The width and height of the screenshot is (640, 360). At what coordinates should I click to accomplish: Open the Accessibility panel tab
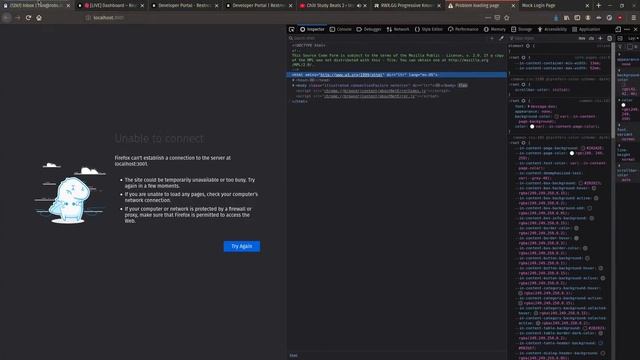pyautogui.click(x=552, y=29)
